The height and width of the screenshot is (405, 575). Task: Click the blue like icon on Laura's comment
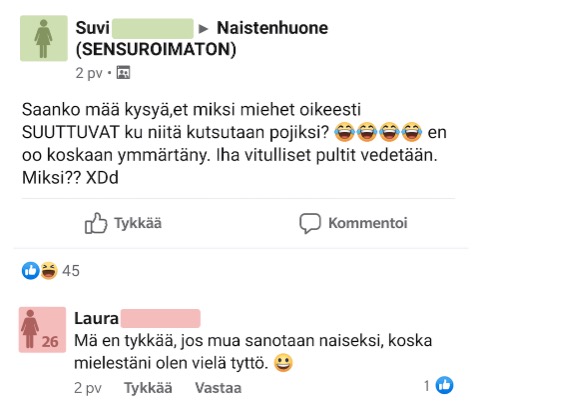pyautogui.click(x=444, y=385)
